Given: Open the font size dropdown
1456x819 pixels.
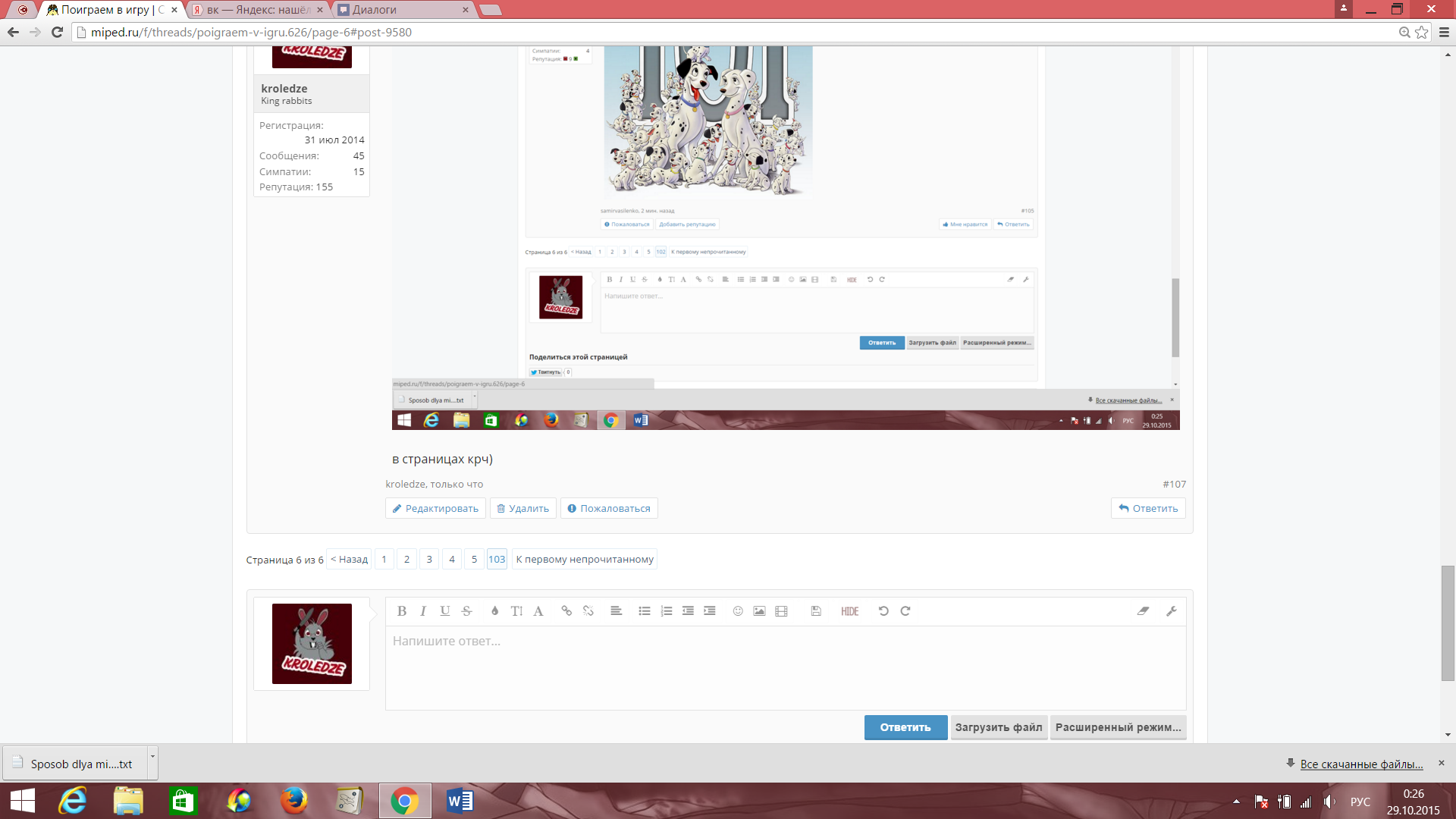Looking at the screenshot, I should pyautogui.click(x=516, y=611).
